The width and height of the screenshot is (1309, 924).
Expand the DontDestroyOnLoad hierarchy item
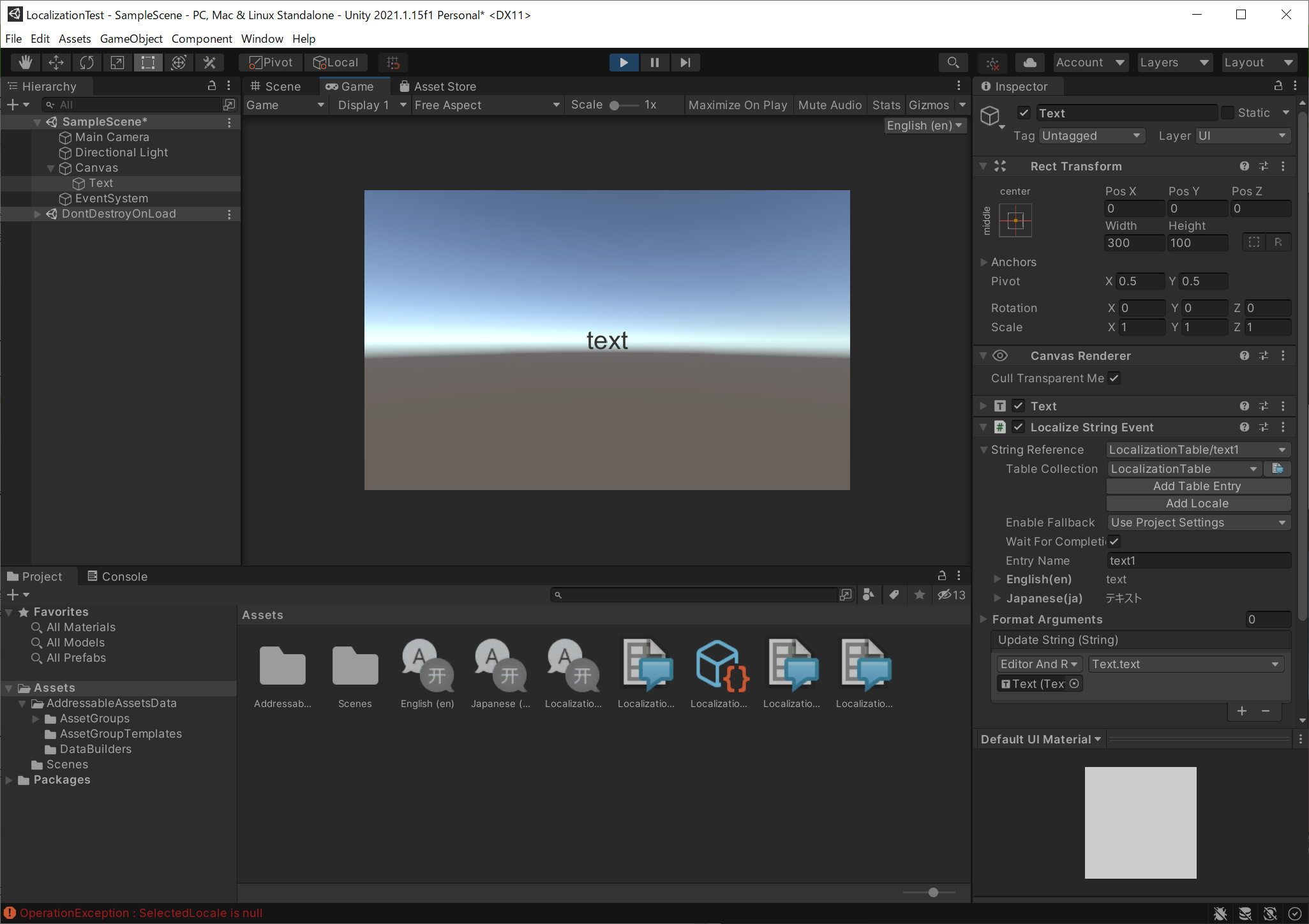coord(37,214)
